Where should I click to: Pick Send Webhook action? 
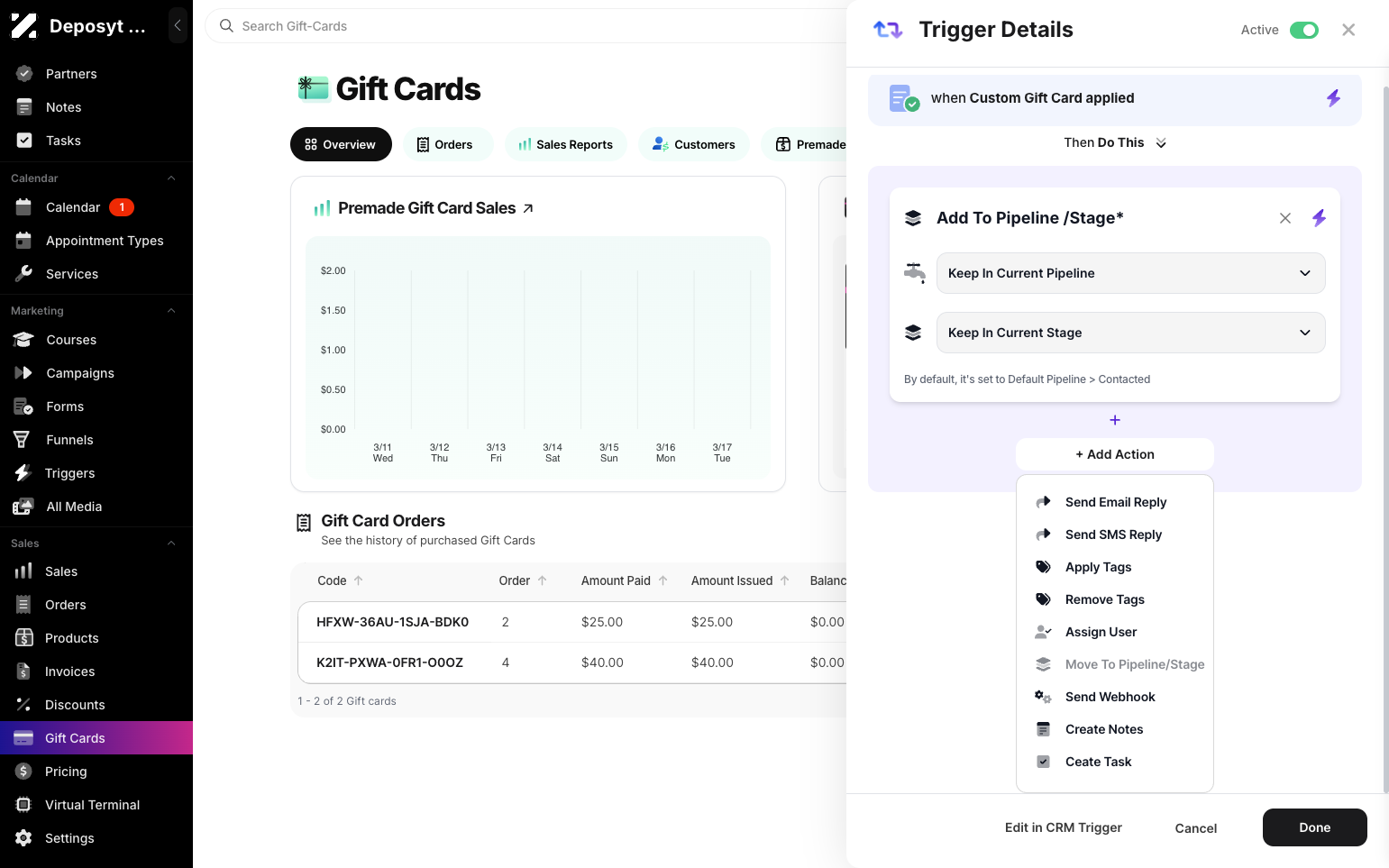pyautogui.click(x=1115, y=697)
